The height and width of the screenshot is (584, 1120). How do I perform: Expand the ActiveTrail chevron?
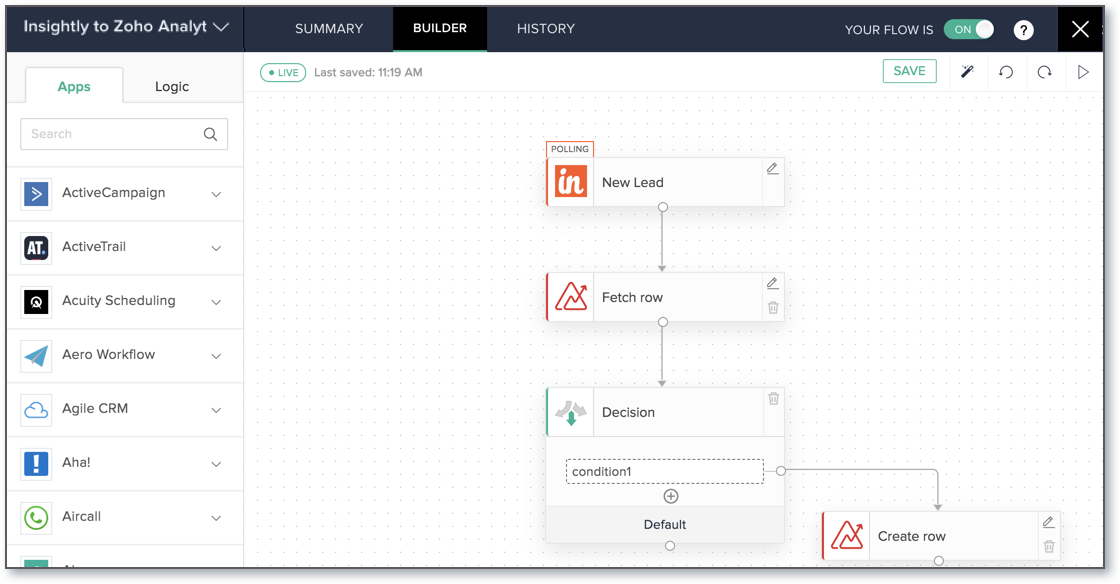coord(216,248)
